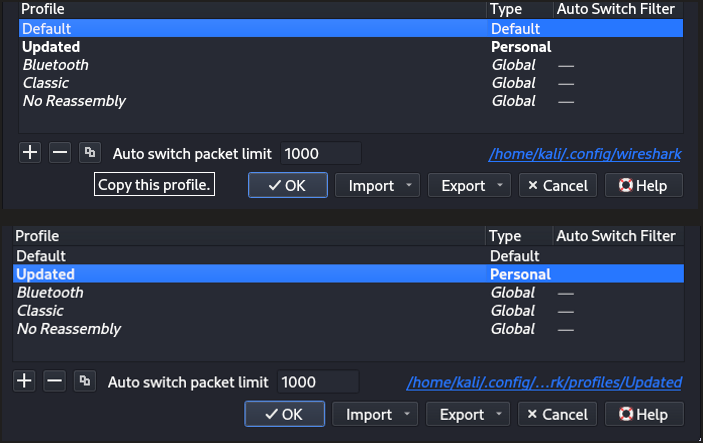Click the copy profile icon in the upper dialog
Image resolution: width=703 pixels, height=443 pixels.
coord(90,153)
